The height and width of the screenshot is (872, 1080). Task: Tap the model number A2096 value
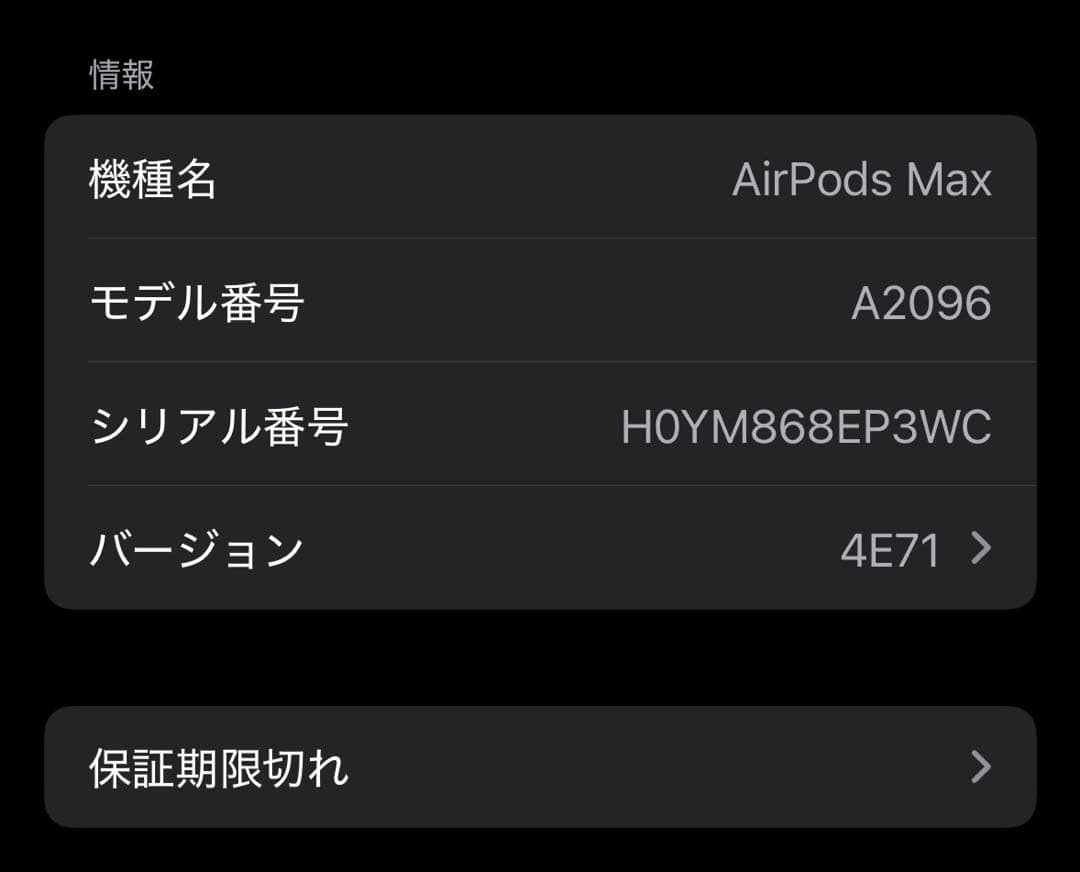pyautogui.click(x=922, y=303)
